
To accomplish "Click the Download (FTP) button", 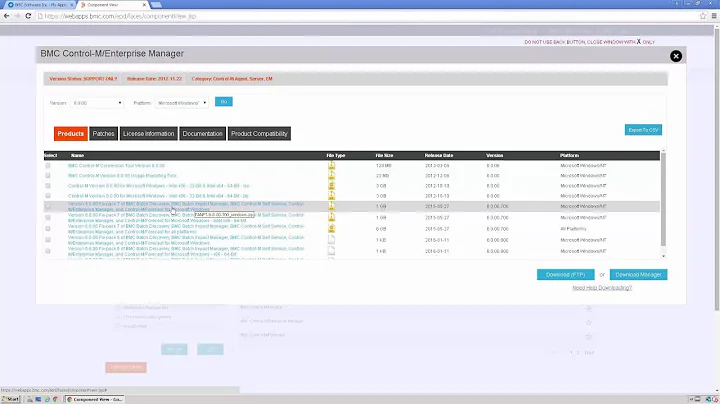I will coord(565,275).
